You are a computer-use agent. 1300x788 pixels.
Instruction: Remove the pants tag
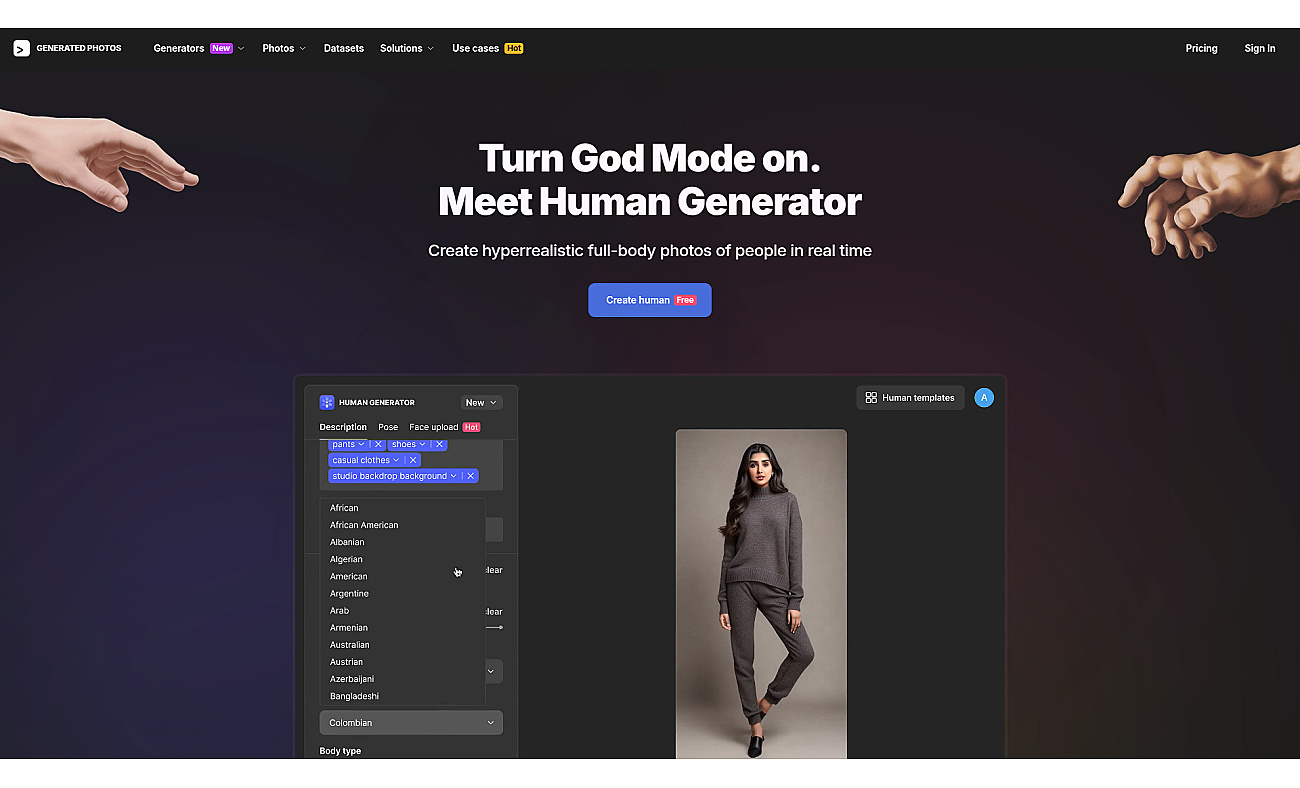click(378, 444)
